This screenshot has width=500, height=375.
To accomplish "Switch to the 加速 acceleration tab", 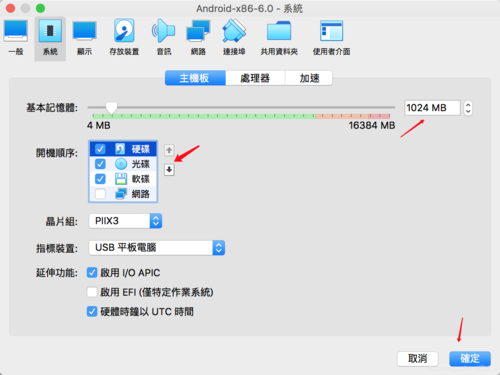I will pos(309,78).
